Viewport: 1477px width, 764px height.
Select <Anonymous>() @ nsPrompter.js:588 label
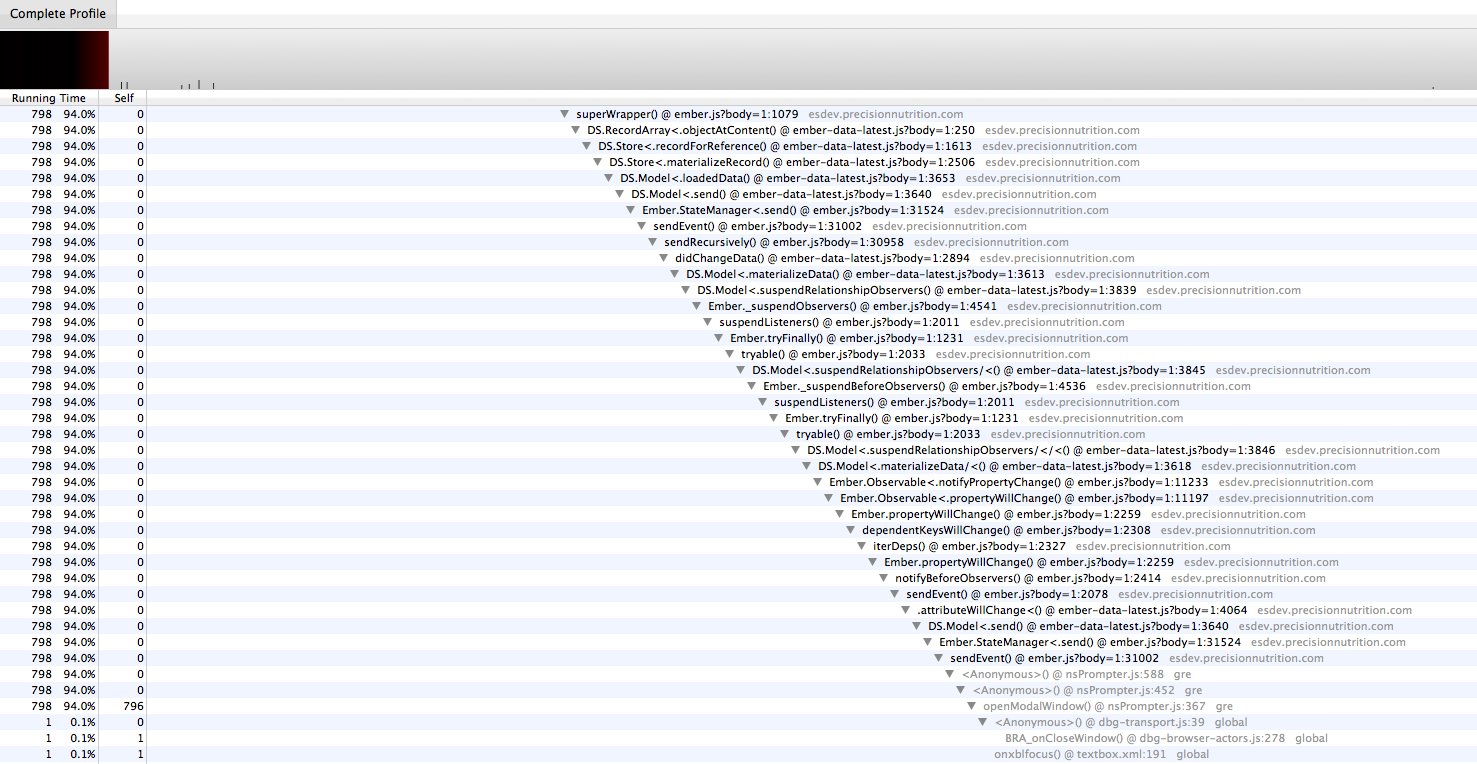[1062, 674]
